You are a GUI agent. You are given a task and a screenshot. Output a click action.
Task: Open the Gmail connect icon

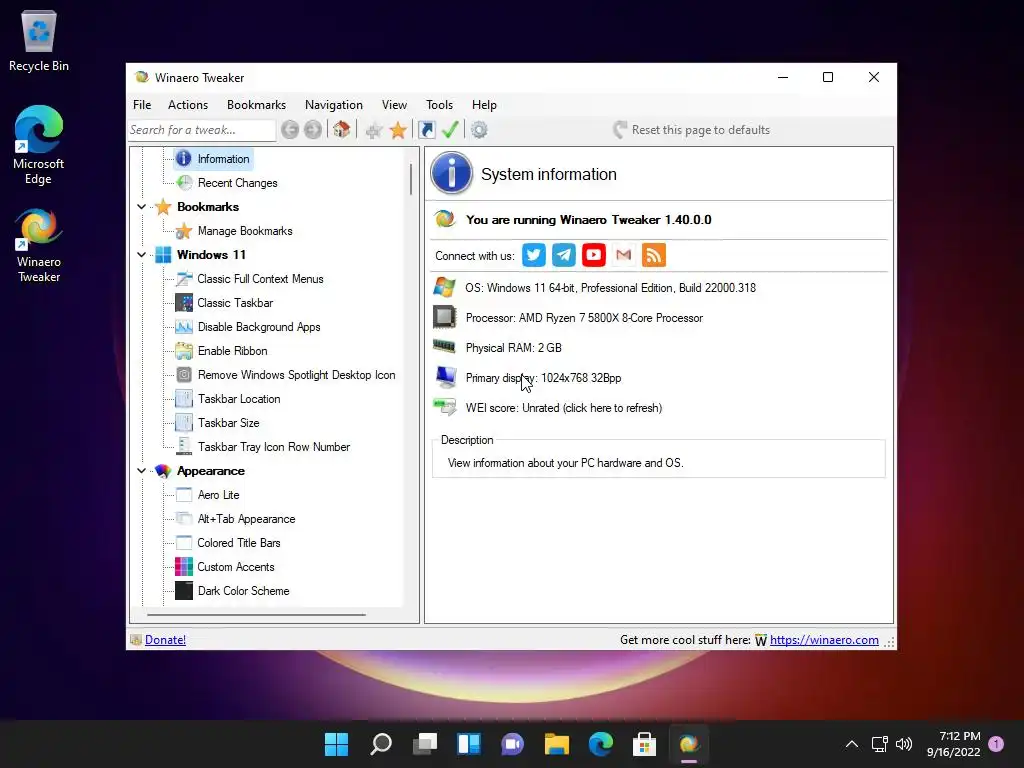tap(624, 255)
